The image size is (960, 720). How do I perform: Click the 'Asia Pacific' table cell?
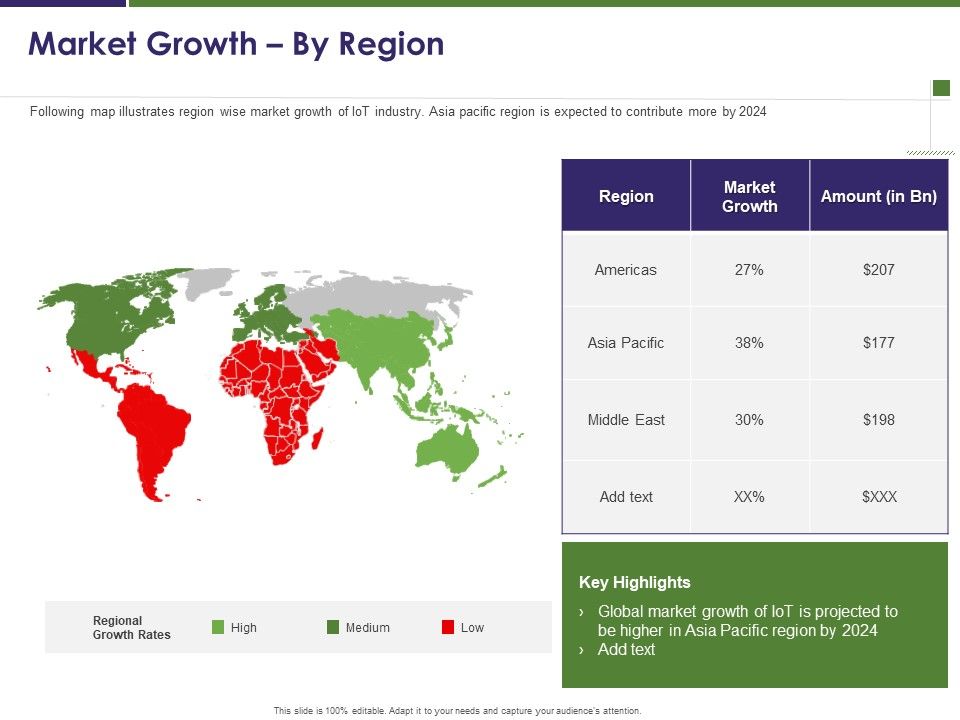626,343
